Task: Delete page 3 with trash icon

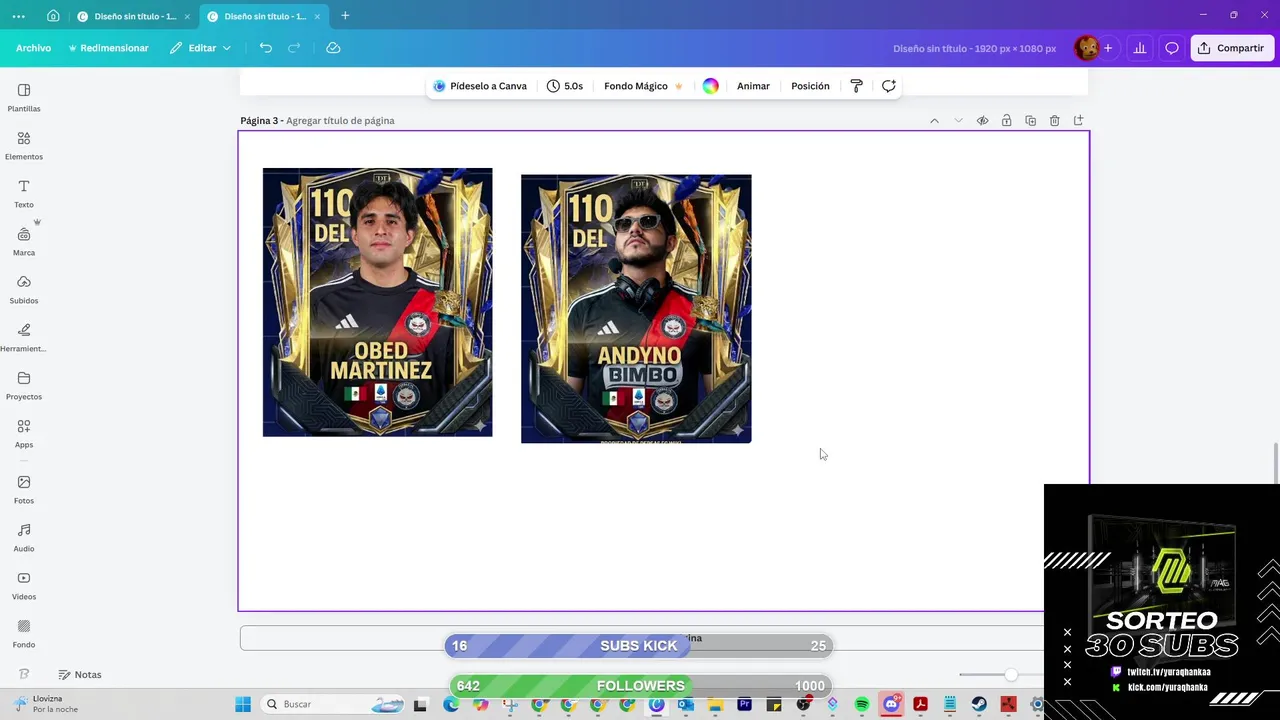Action: [1054, 121]
